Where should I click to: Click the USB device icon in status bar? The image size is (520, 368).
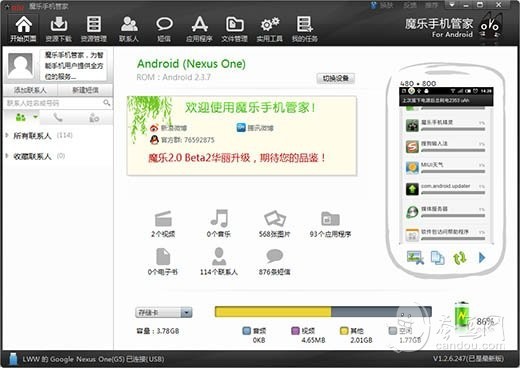[x=13, y=359]
